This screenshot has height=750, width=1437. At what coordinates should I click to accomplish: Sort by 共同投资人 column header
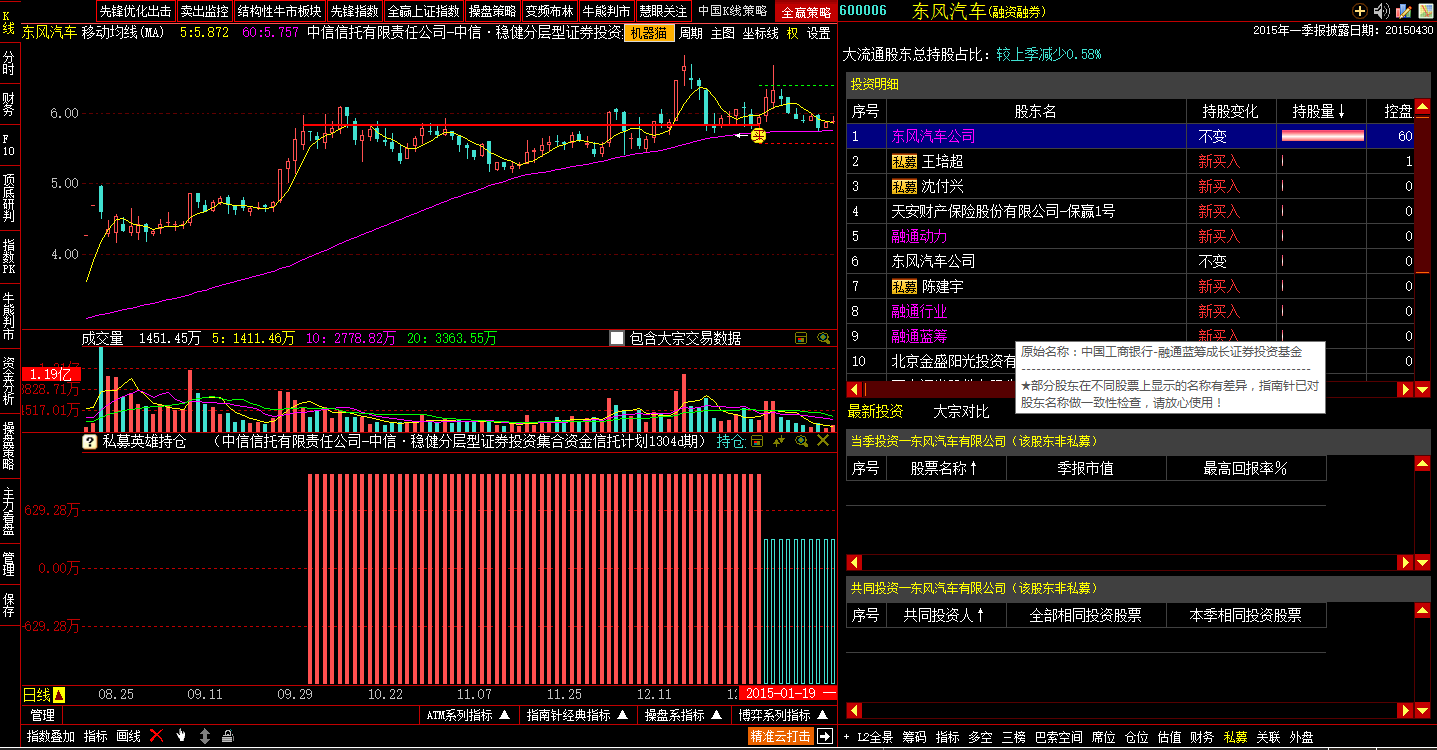click(944, 615)
